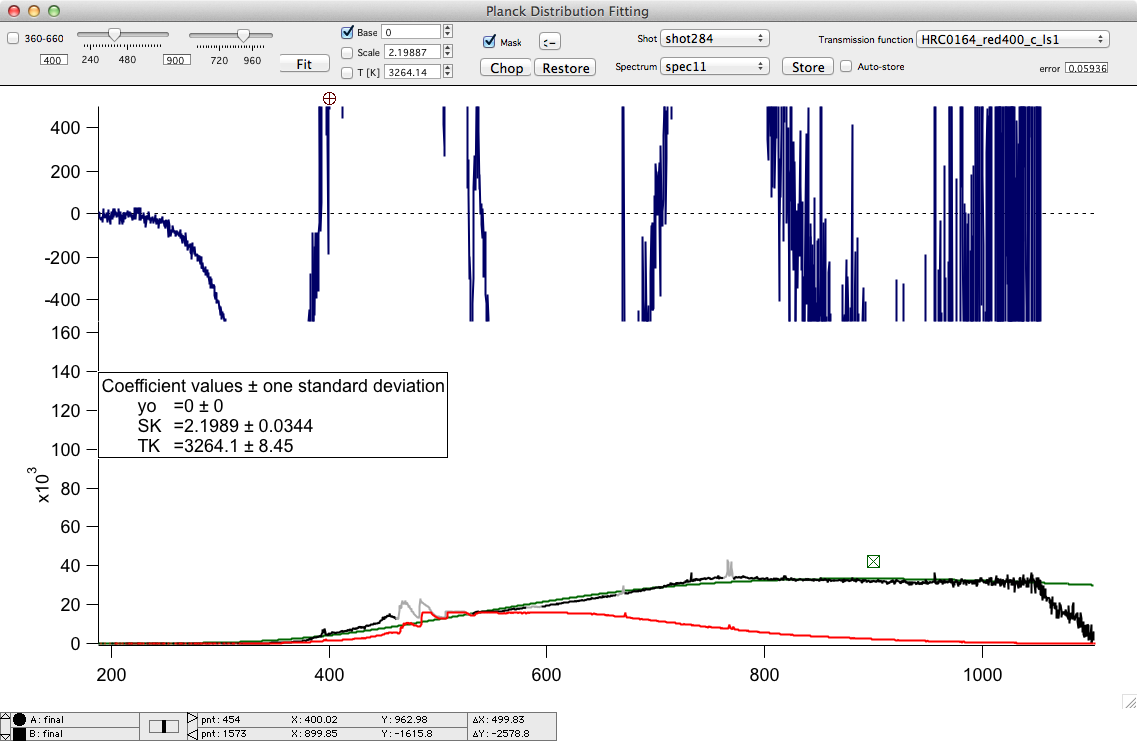Click the T [K] value stepper arrows

tap(447, 72)
